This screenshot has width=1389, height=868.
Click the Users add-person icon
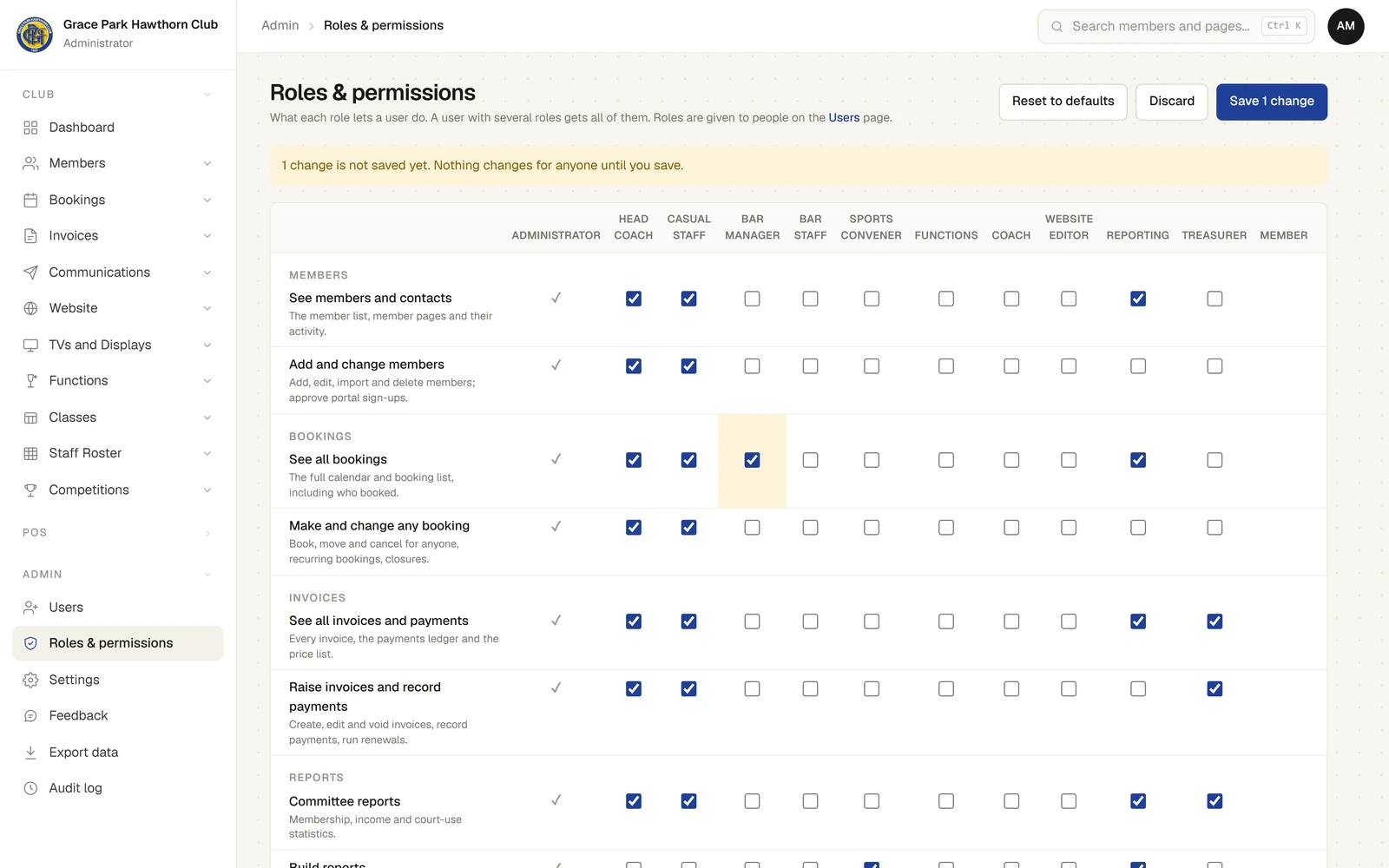[x=30, y=608]
